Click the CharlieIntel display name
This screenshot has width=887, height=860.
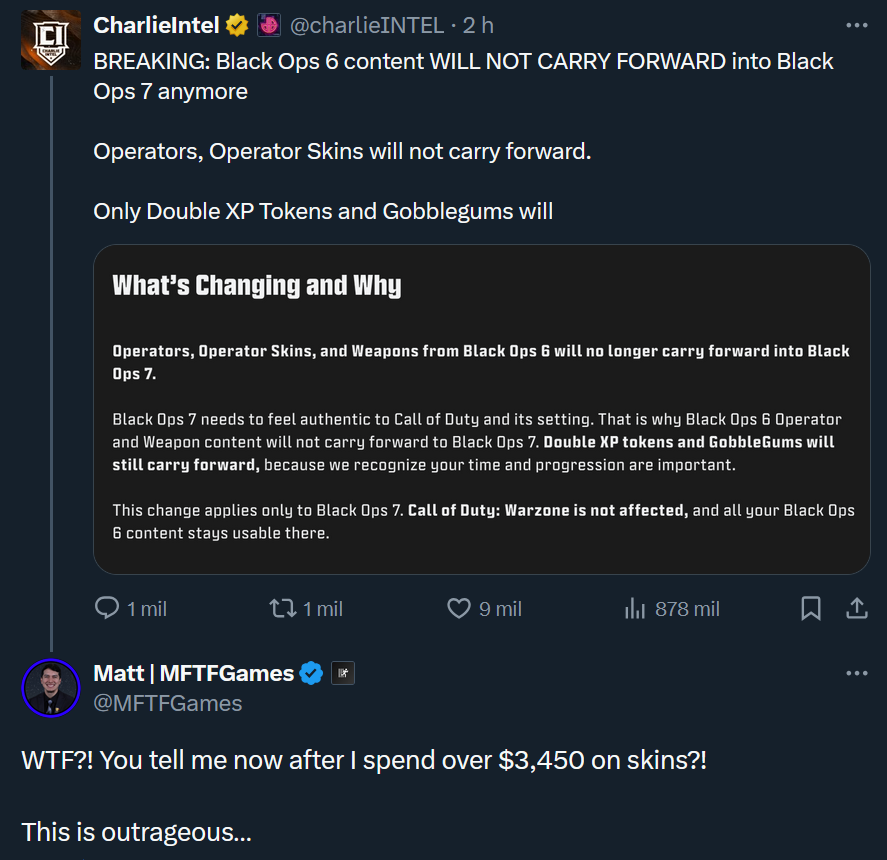tap(156, 25)
